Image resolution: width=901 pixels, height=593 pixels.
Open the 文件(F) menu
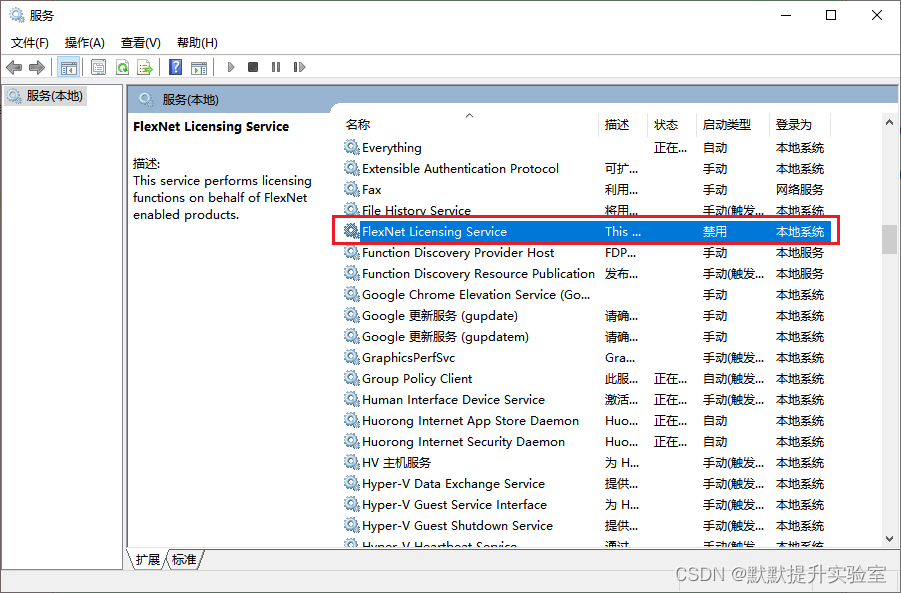[x=30, y=43]
